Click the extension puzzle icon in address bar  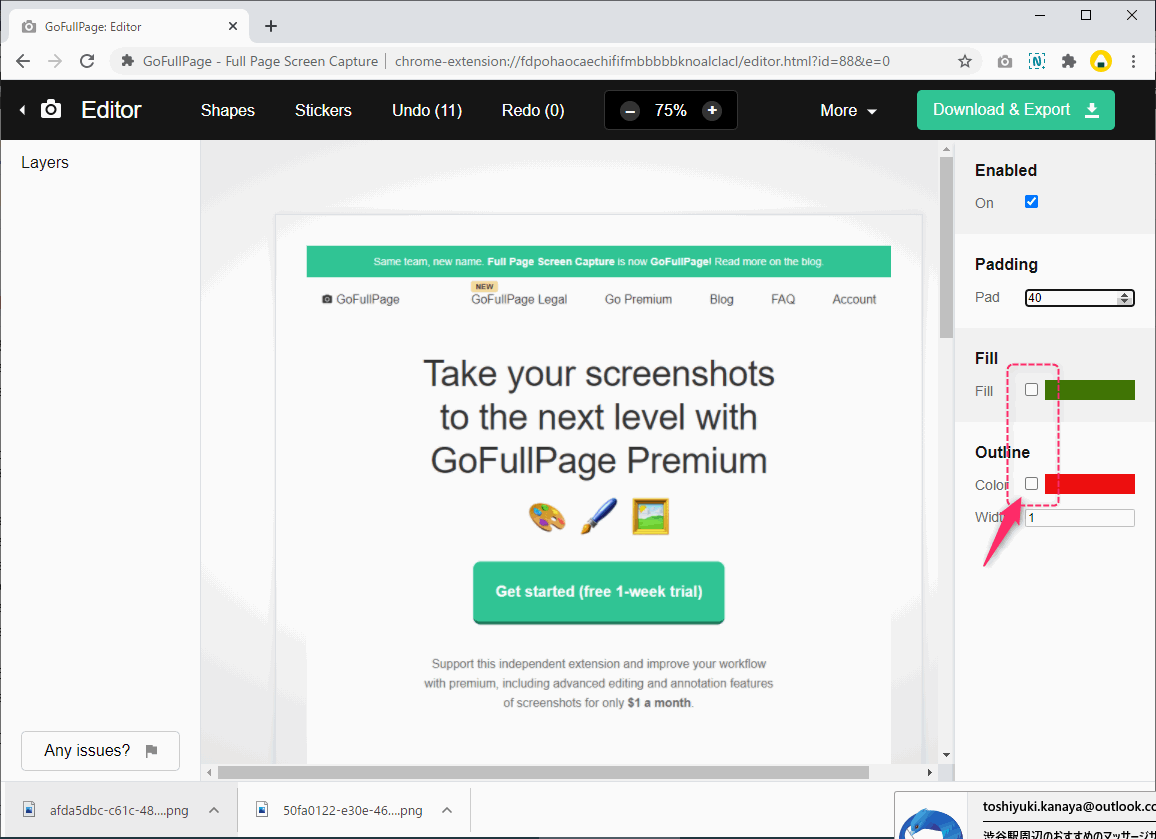coord(128,61)
